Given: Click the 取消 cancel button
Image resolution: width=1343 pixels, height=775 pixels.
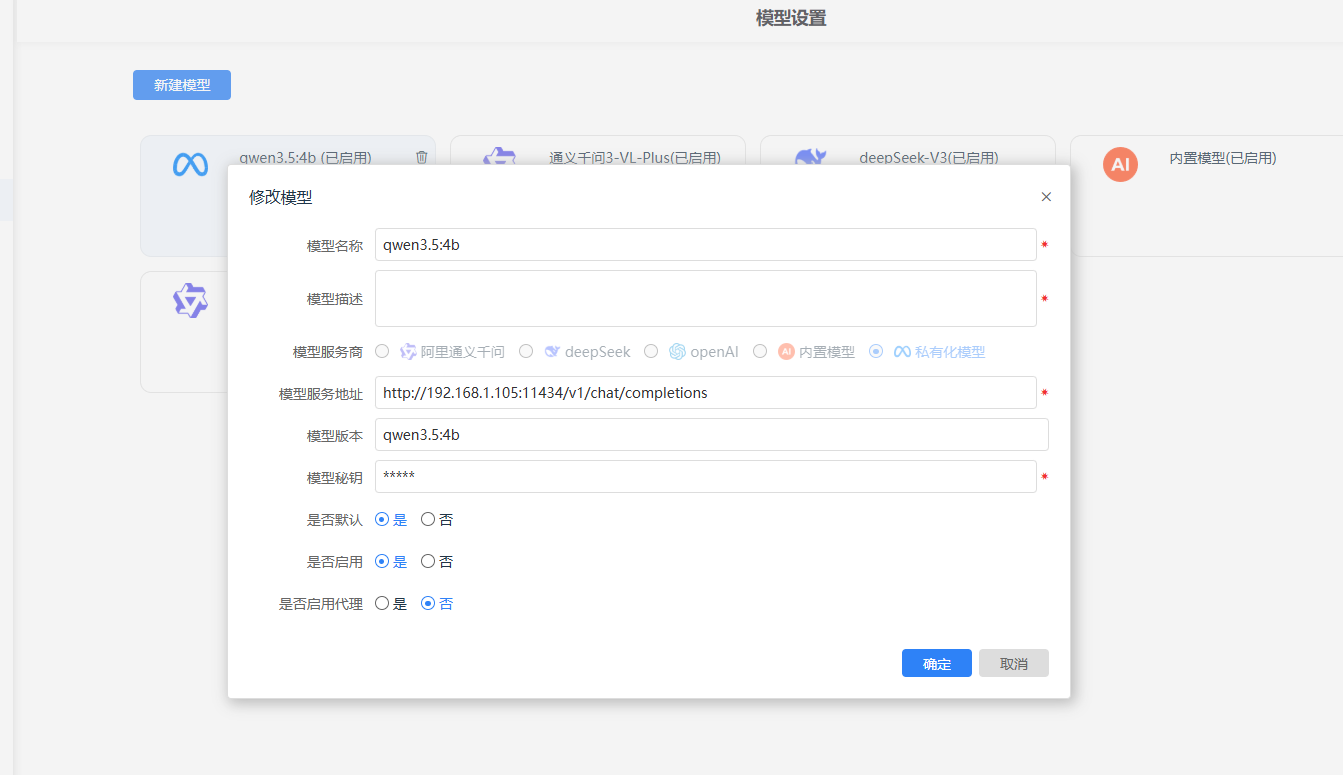Looking at the screenshot, I should (1013, 664).
